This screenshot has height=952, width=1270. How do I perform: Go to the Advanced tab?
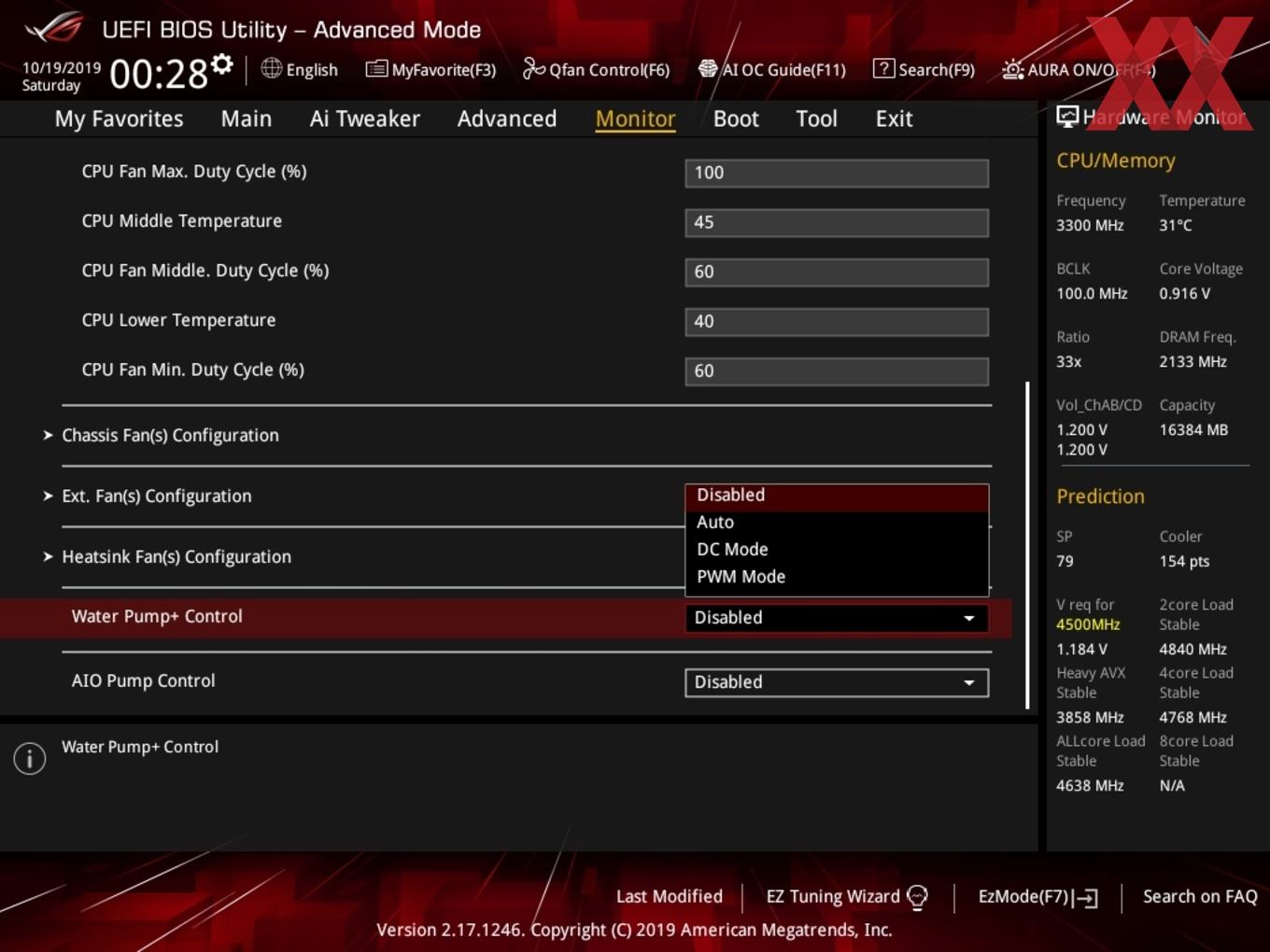coord(507,119)
